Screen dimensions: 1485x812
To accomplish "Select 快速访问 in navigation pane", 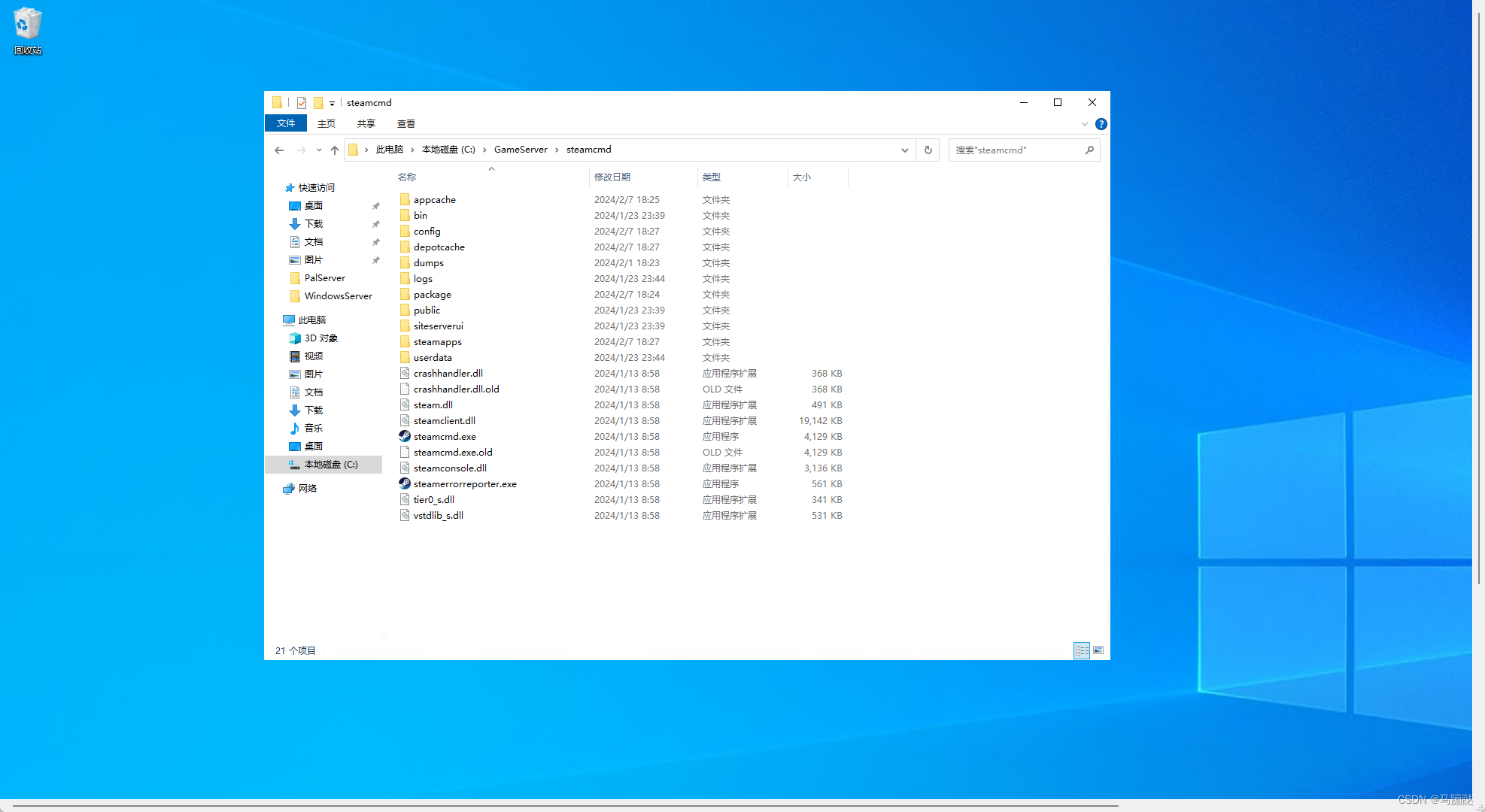I will (x=317, y=188).
